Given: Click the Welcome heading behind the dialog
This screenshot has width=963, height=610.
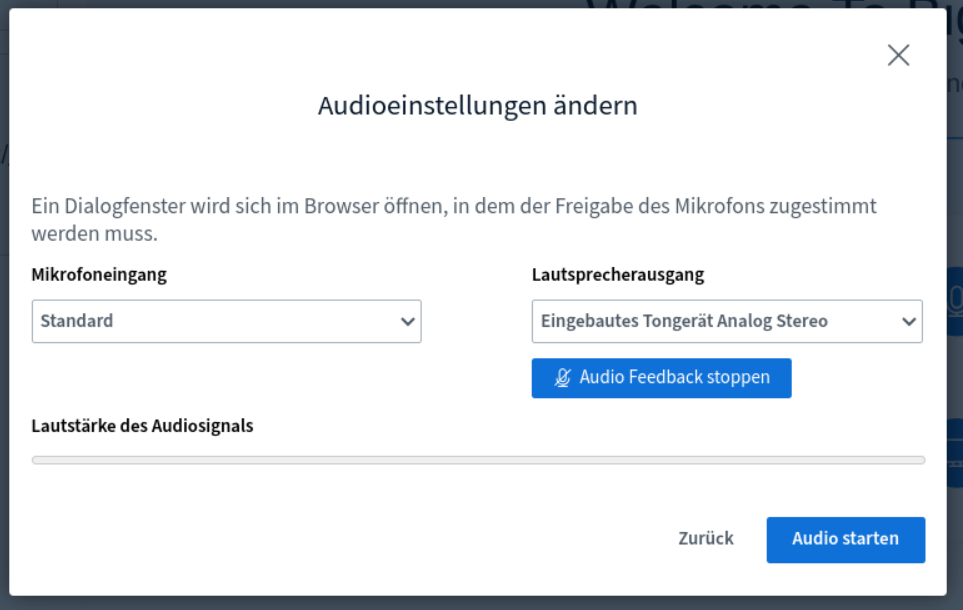Looking at the screenshot, I should 770,10.
